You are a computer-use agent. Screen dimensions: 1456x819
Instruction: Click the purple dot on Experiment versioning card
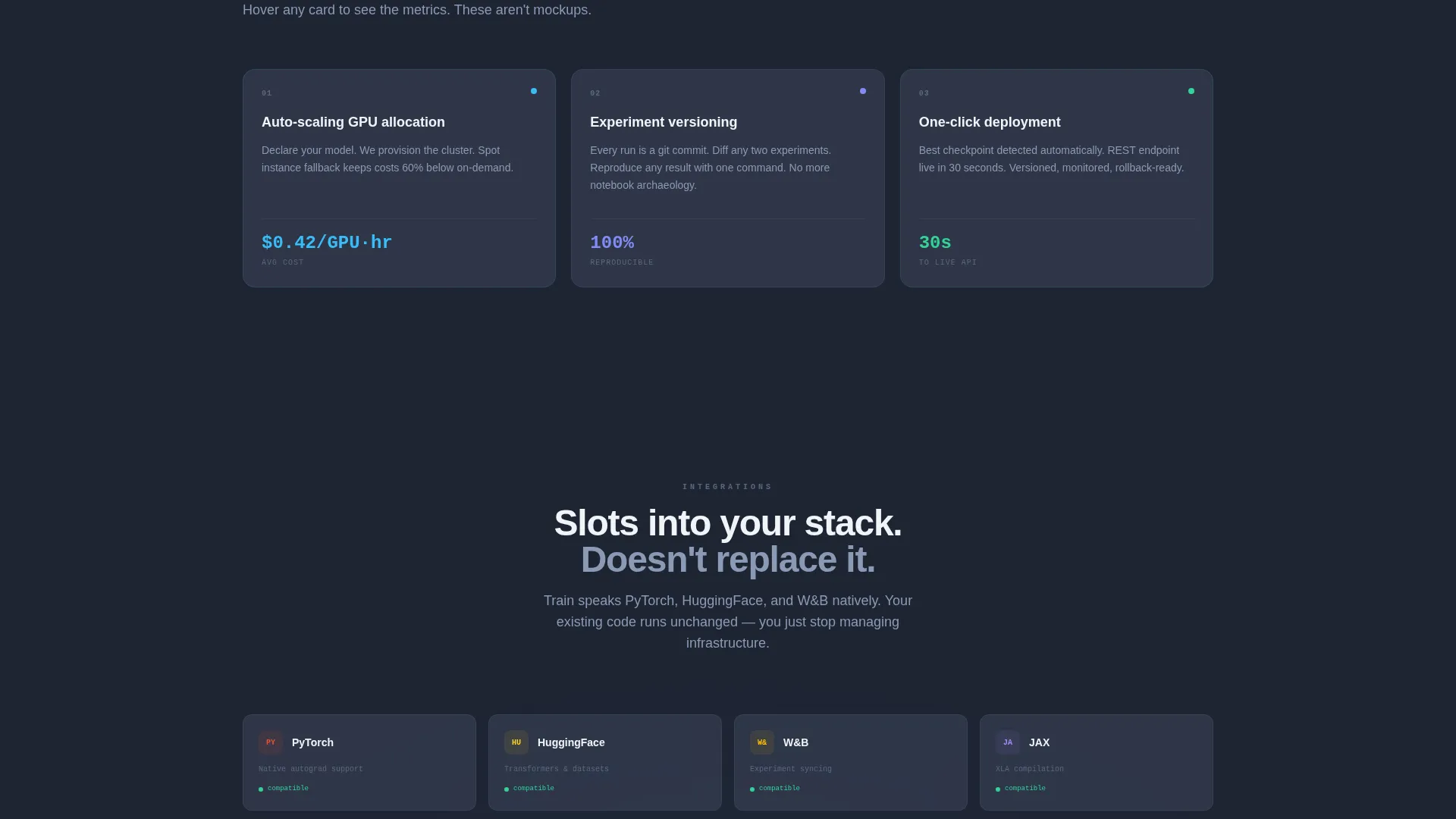(x=863, y=91)
